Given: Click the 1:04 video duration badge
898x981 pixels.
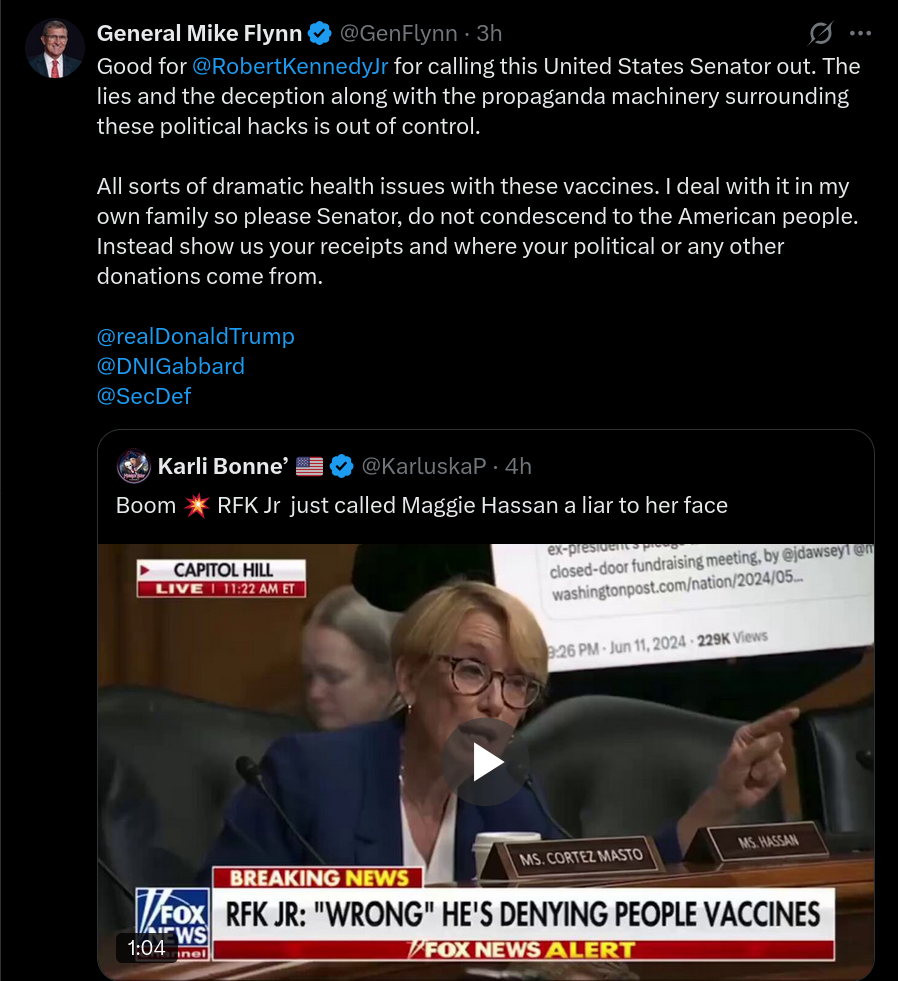Looking at the screenshot, I should [x=146, y=948].
